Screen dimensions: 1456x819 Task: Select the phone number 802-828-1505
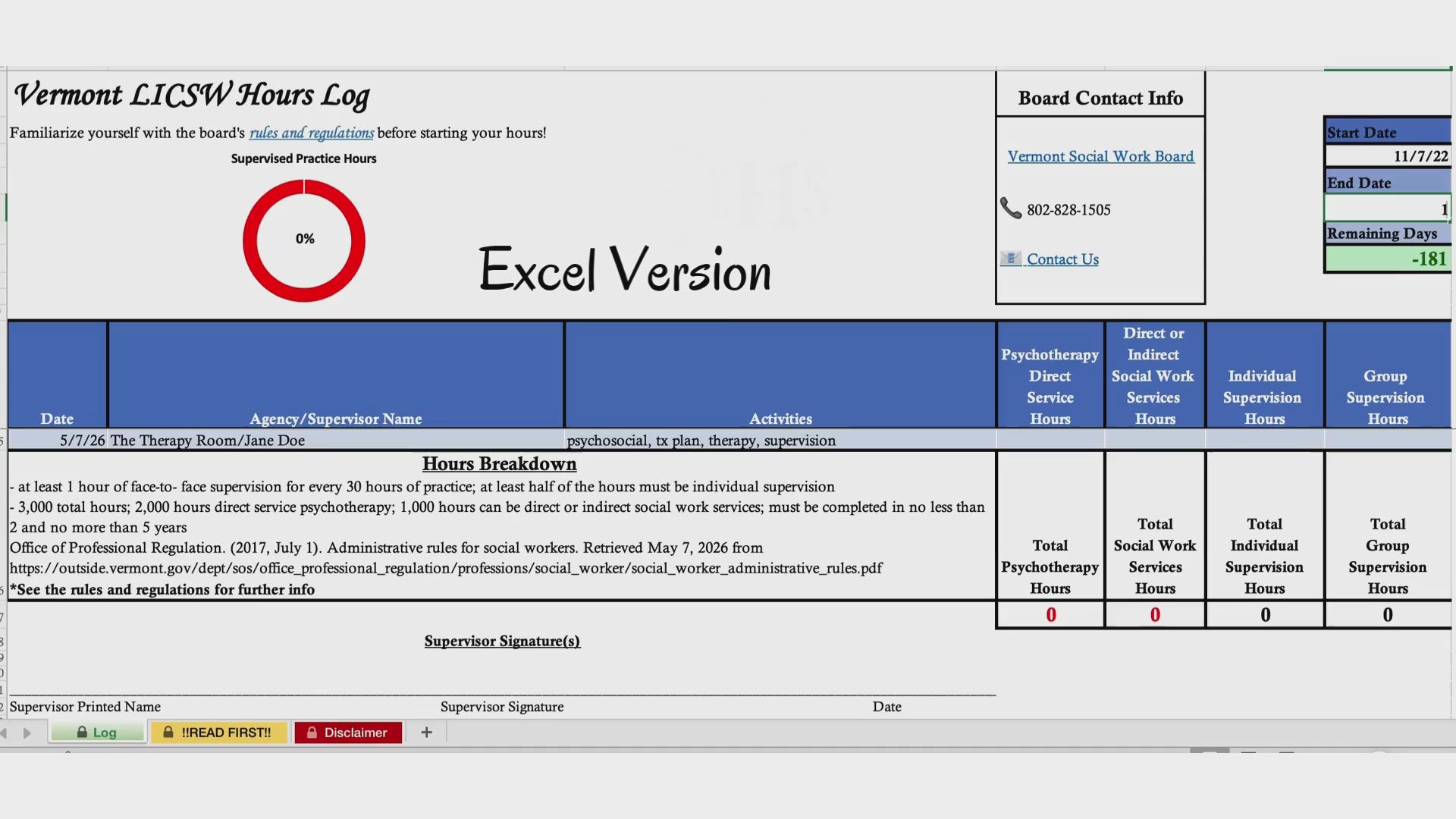[1068, 210]
